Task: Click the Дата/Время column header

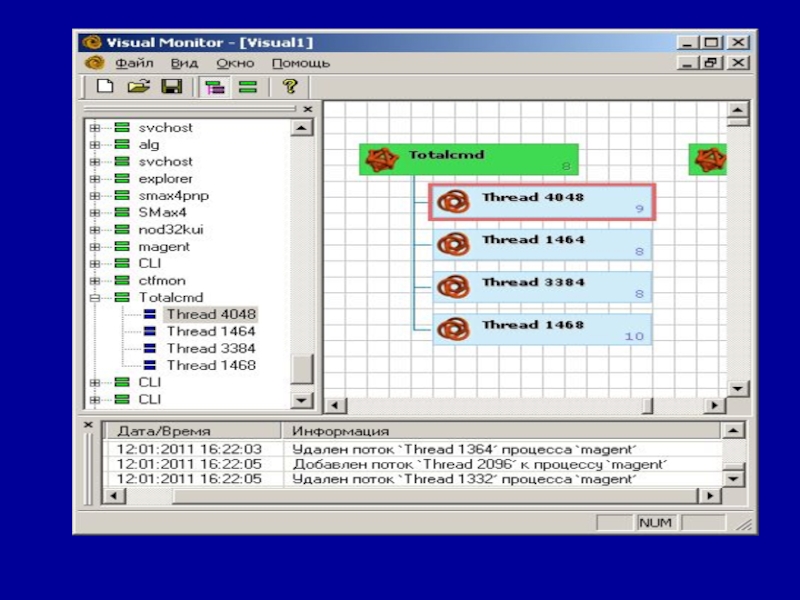Action: point(164,431)
